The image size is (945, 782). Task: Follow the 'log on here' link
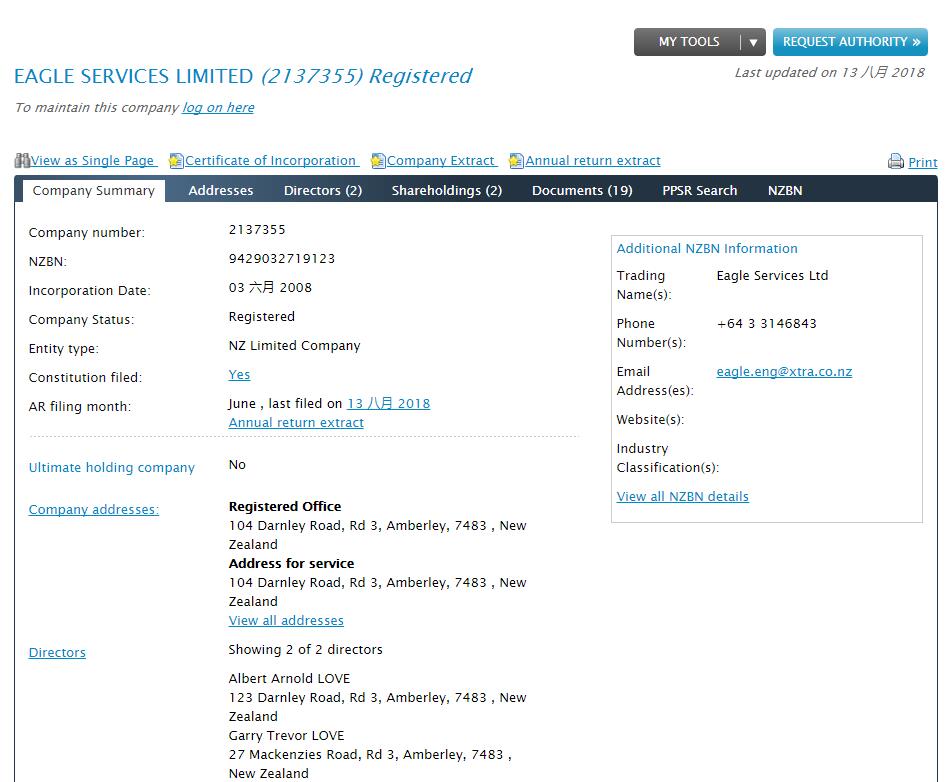coord(218,108)
